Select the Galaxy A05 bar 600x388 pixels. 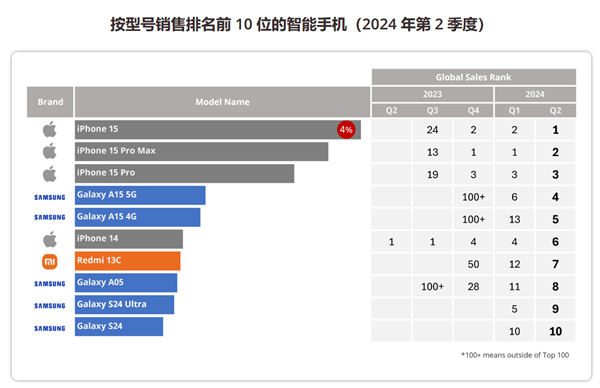click(x=126, y=283)
